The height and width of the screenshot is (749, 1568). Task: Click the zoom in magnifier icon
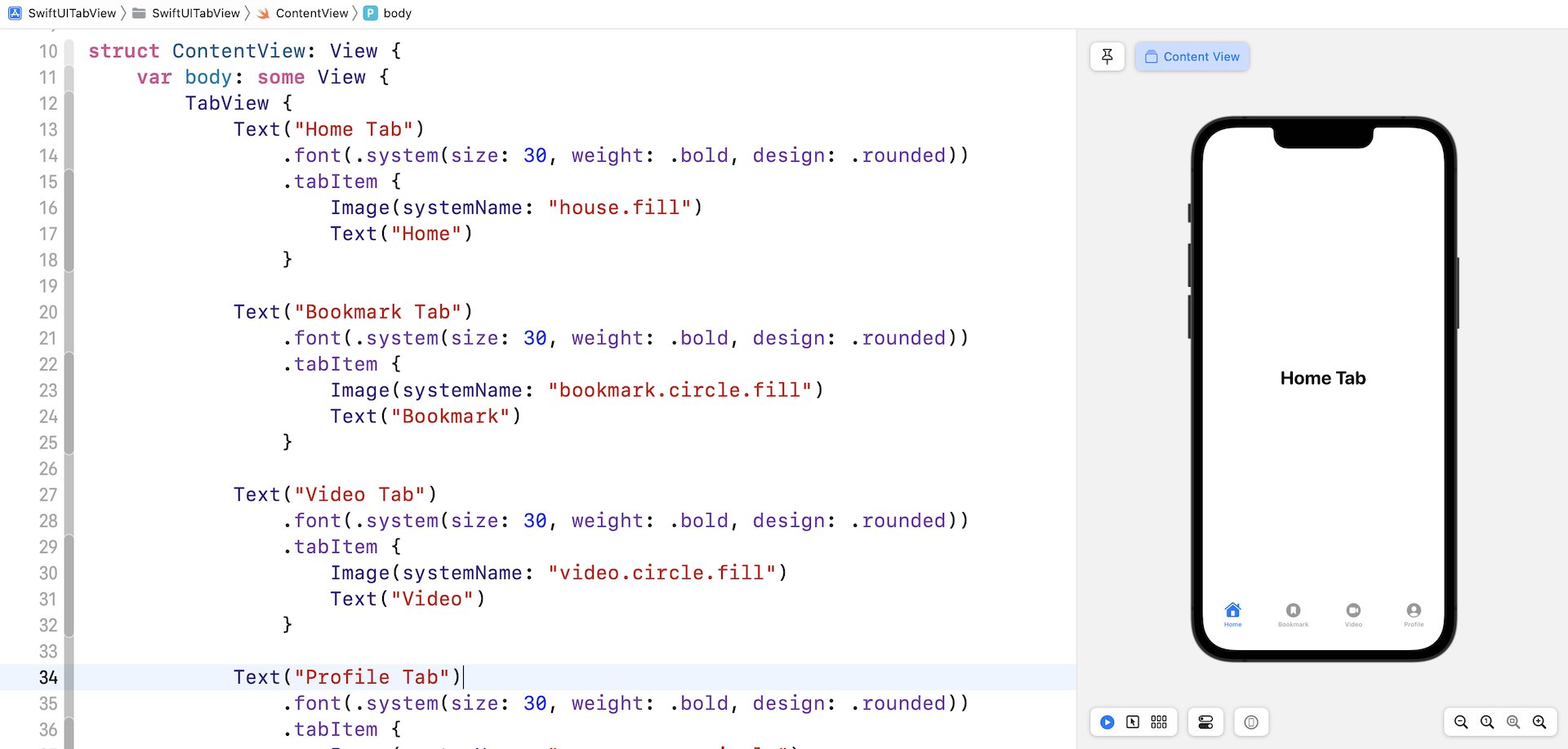(x=1540, y=722)
